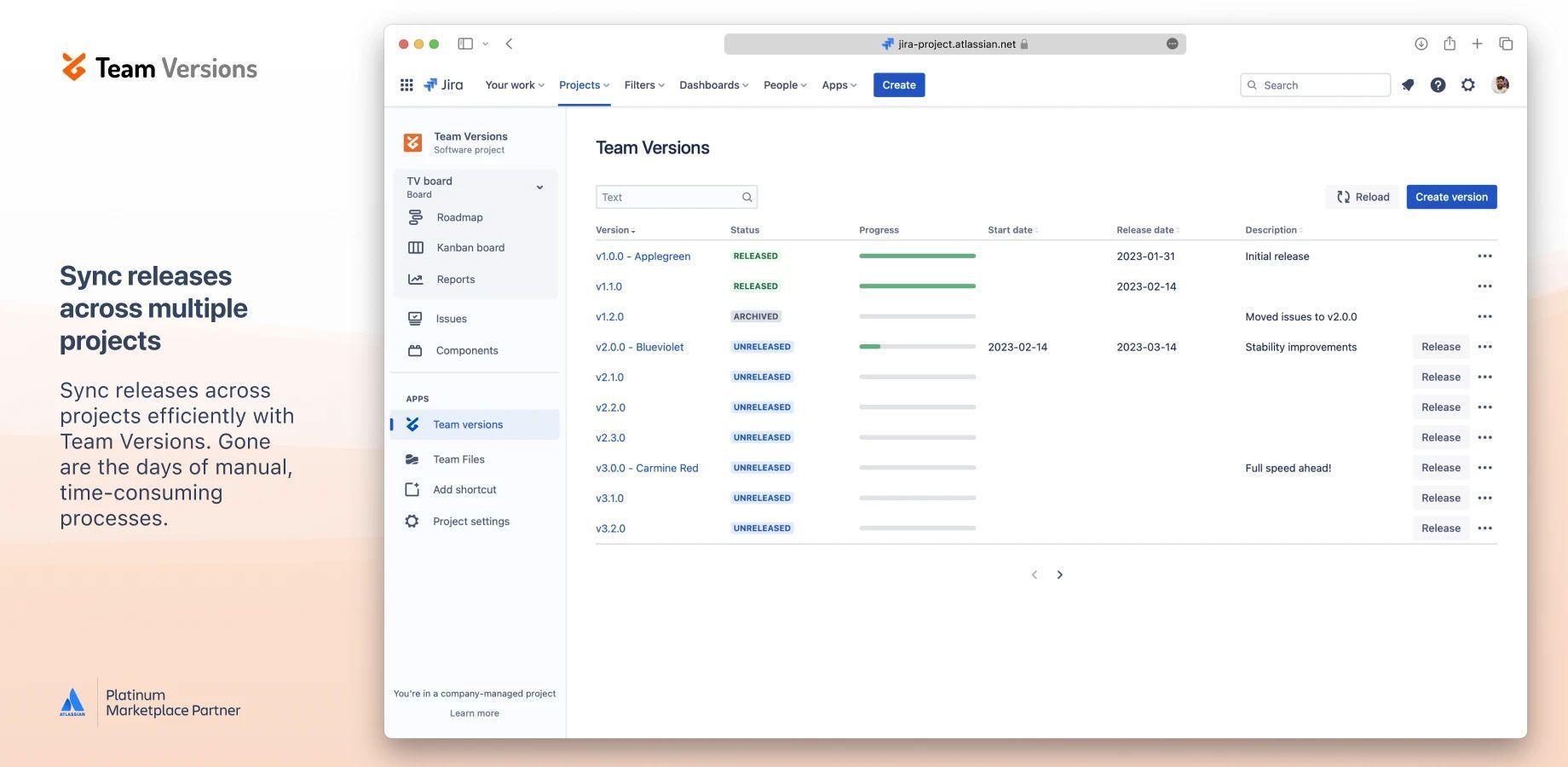This screenshot has width=1568, height=767.
Task: Open a new browser tab with plus icon
Action: 1477,43
